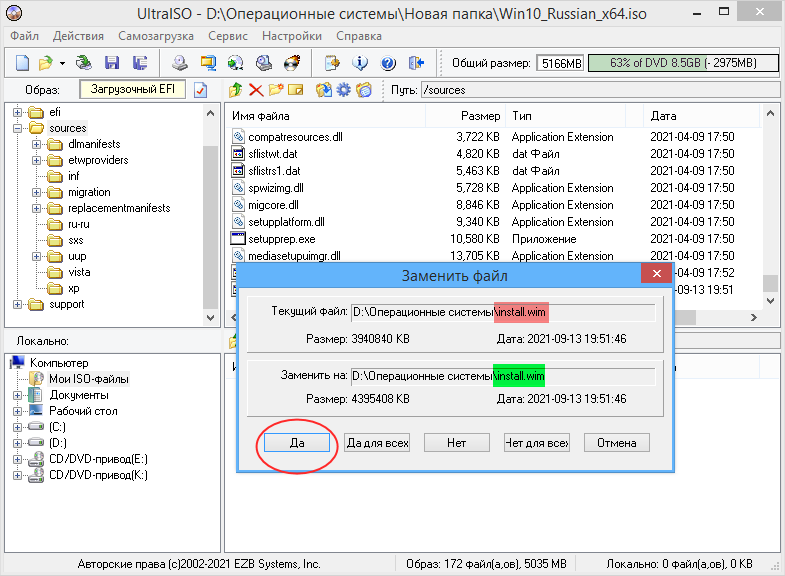Click the Нет для всех button
Screen dimensions: 785x576
click(x=537, y=443)
